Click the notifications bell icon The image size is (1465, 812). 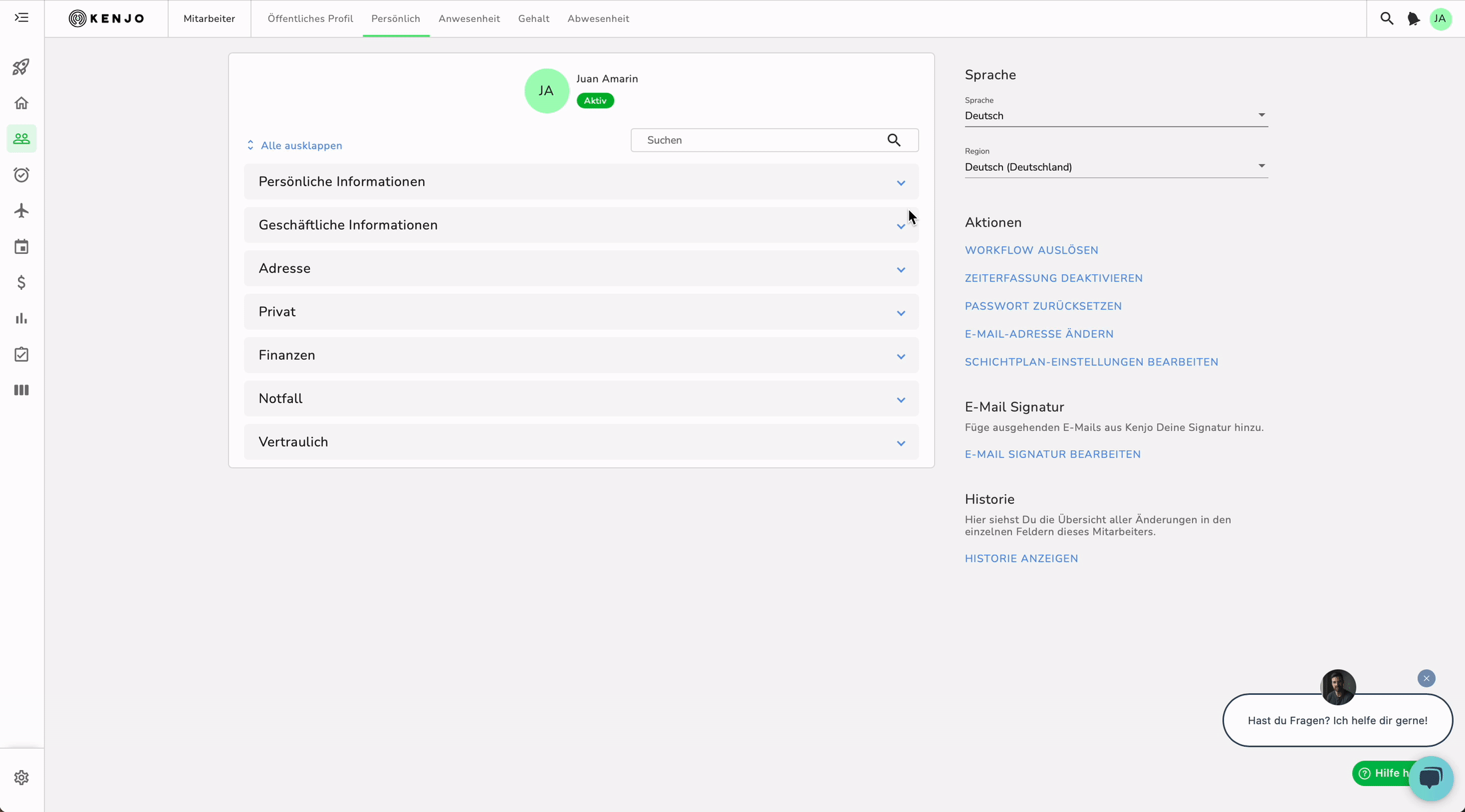coord(1413,19)
